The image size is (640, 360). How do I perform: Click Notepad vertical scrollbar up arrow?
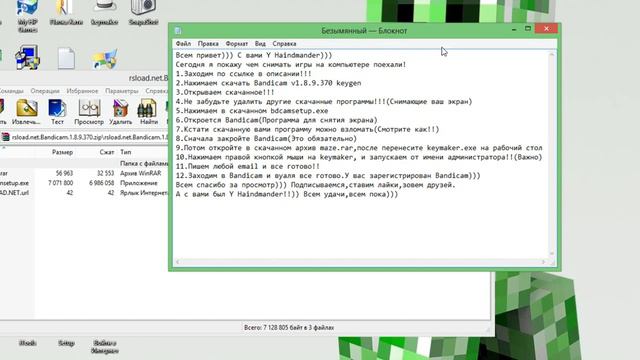pyautogui.click(x=552, y=54)
